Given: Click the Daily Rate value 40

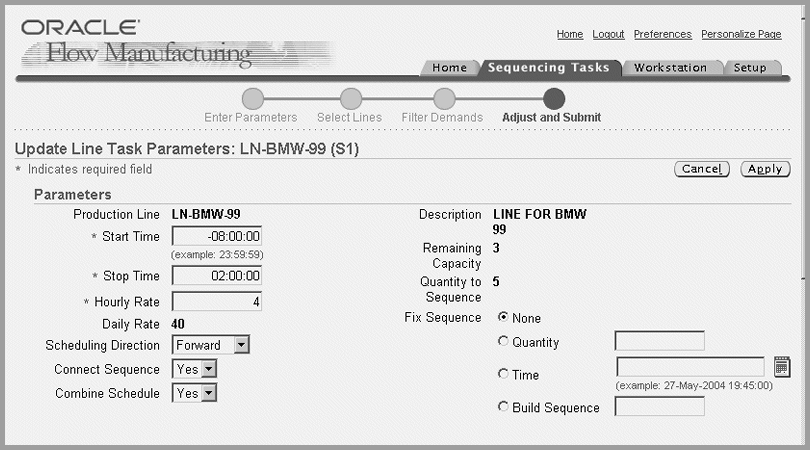Looking at the screenshot, I should pos(178,324).
